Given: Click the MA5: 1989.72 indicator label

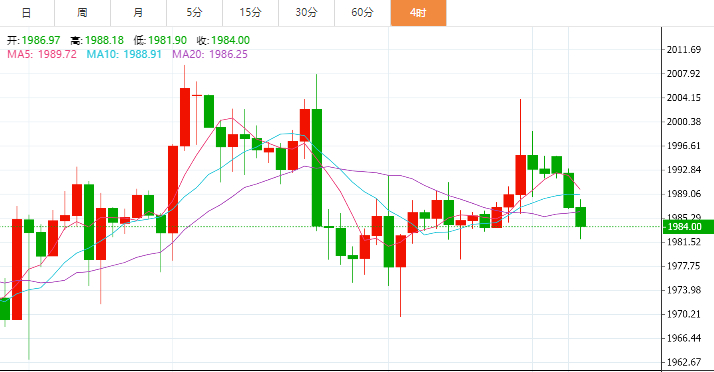Looking at the screenshot, I should coord(42,54).
